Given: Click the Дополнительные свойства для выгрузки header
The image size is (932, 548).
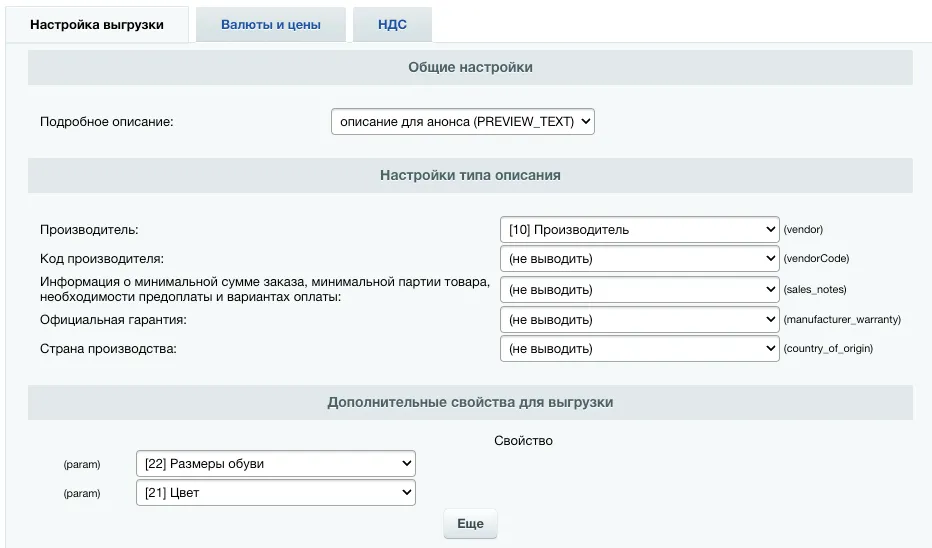Looking at the screenshot, I should pos(470,402).
